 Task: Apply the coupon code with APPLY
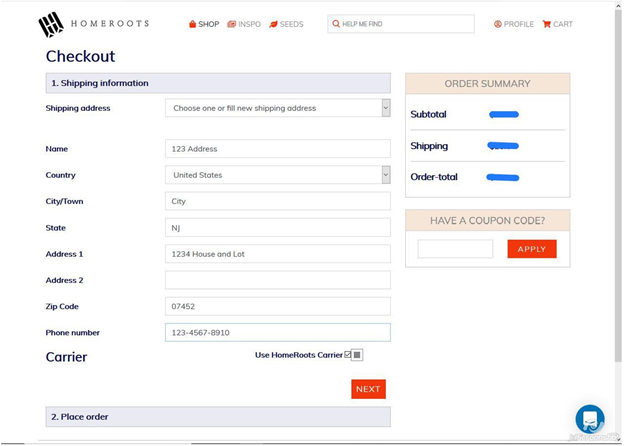pos(531,249)
